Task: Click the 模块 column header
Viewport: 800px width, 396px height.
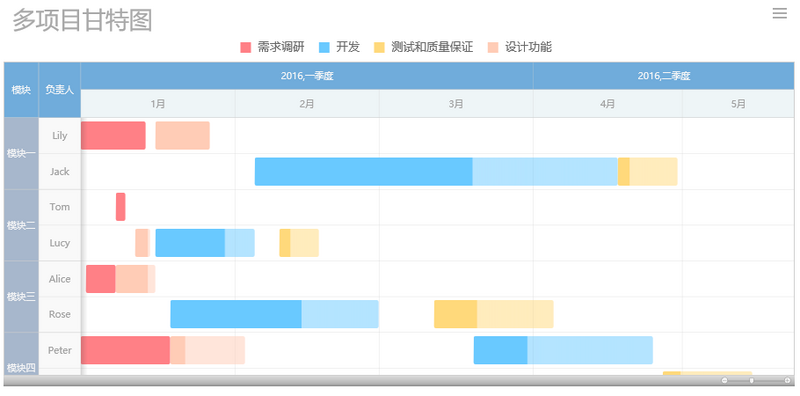Action: click(21, 90)
